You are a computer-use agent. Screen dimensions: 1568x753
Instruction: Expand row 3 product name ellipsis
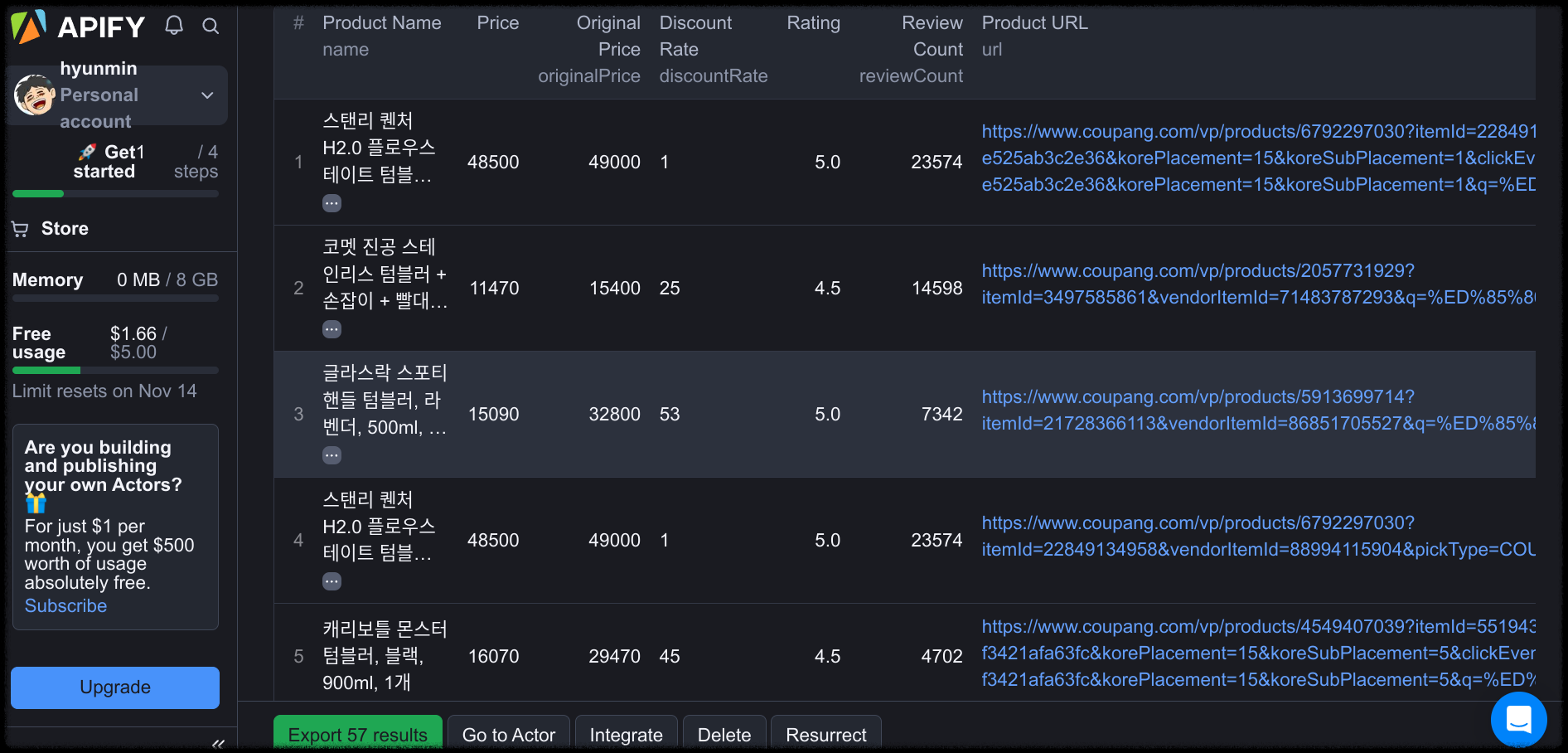point(332,455)
